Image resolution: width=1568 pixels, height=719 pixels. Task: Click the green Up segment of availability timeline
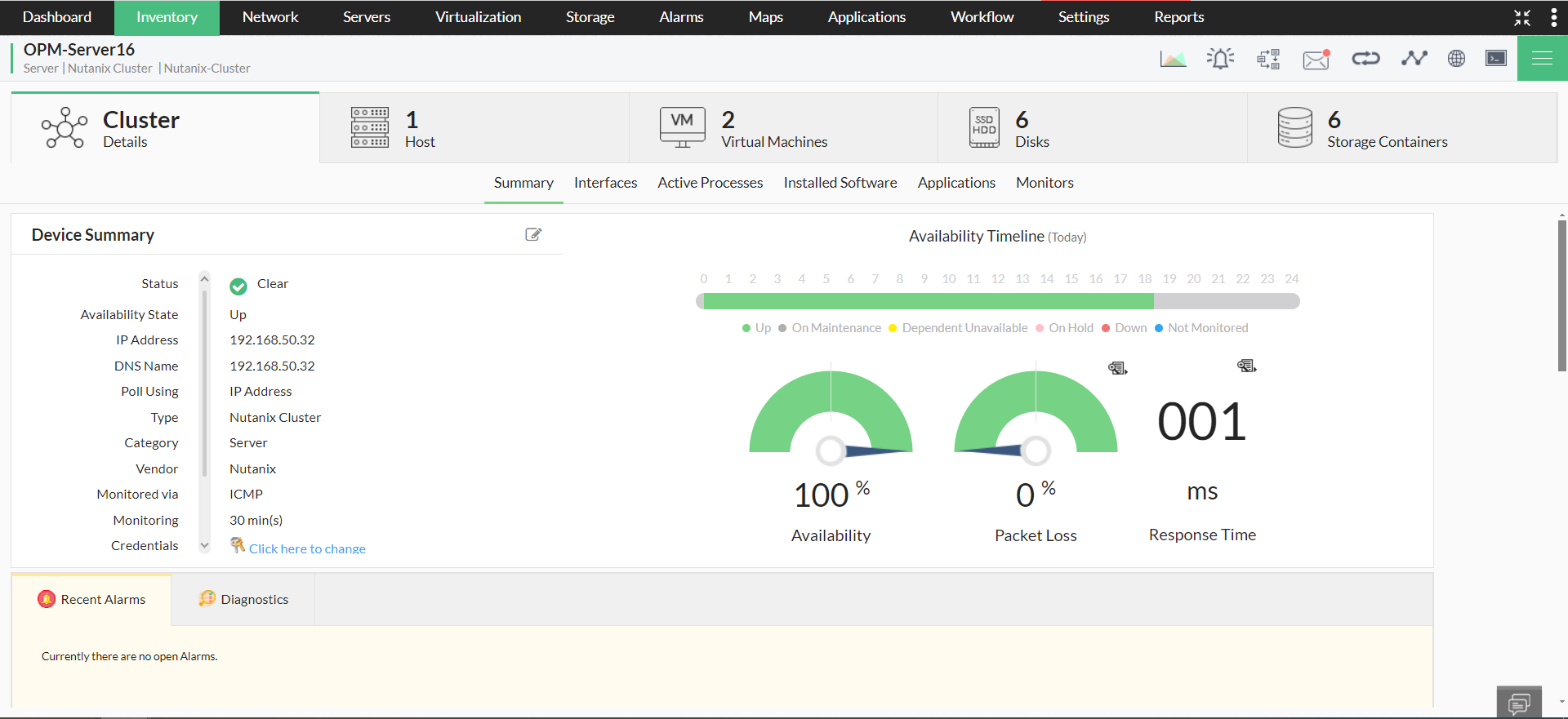(x=928, y=302)
